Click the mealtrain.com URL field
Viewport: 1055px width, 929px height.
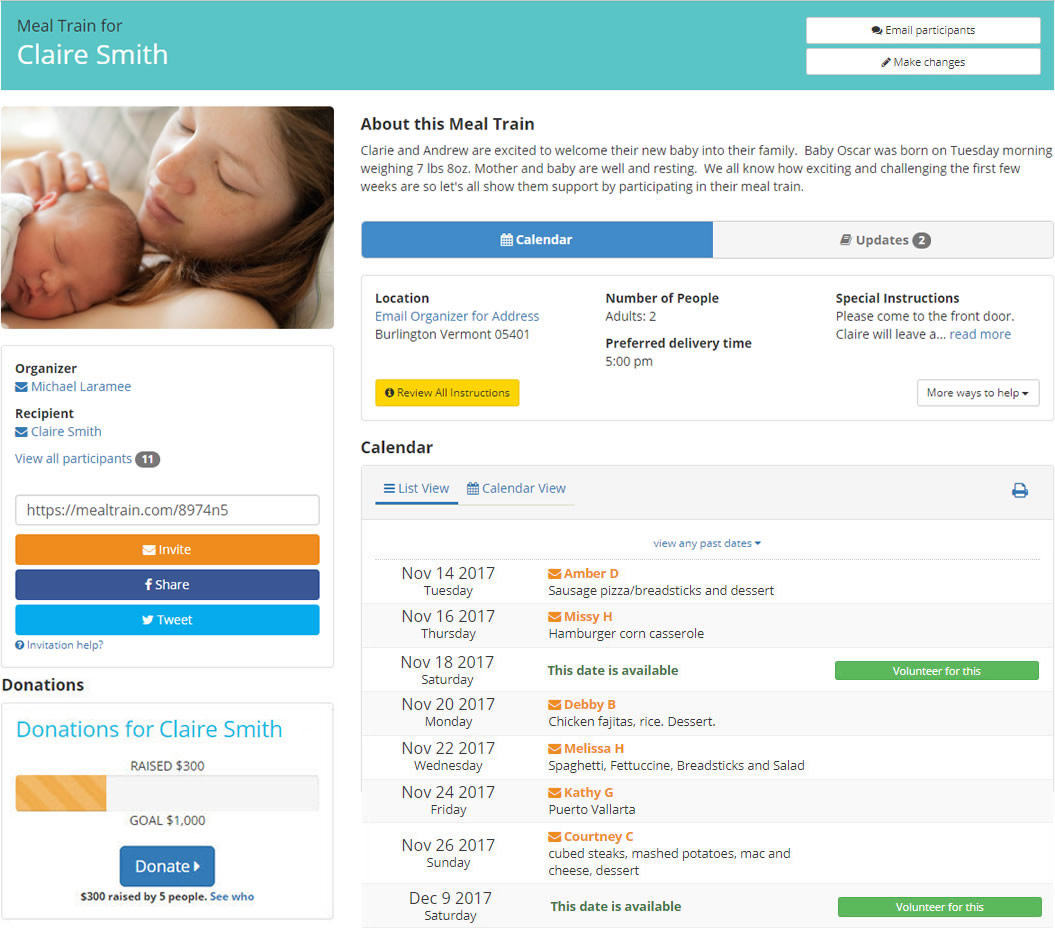(167, 510)
